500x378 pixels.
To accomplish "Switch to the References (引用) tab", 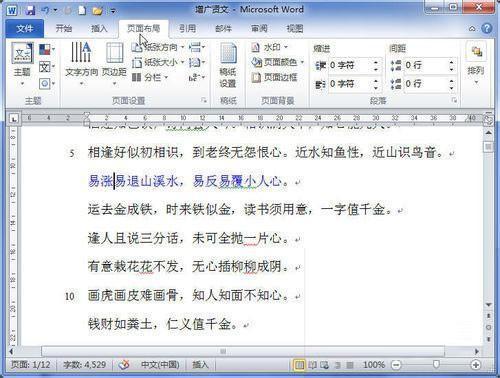I will click(187, 29).
